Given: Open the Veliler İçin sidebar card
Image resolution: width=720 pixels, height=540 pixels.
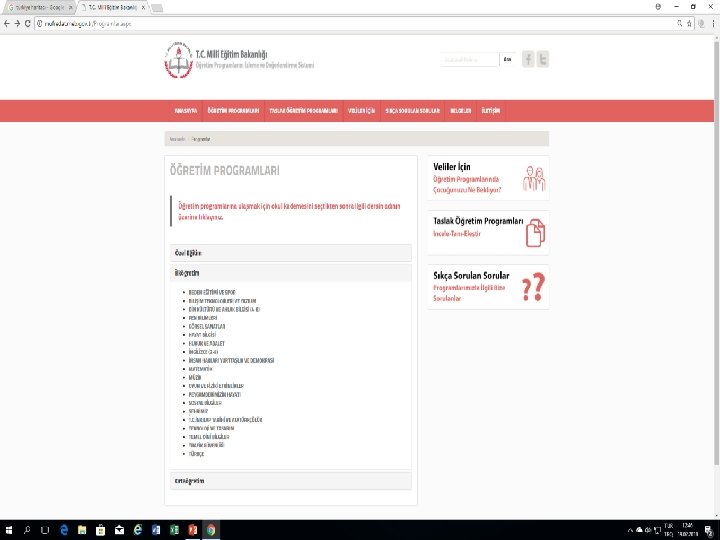Looking at the screenshot, I should click(x=489, y=178).
